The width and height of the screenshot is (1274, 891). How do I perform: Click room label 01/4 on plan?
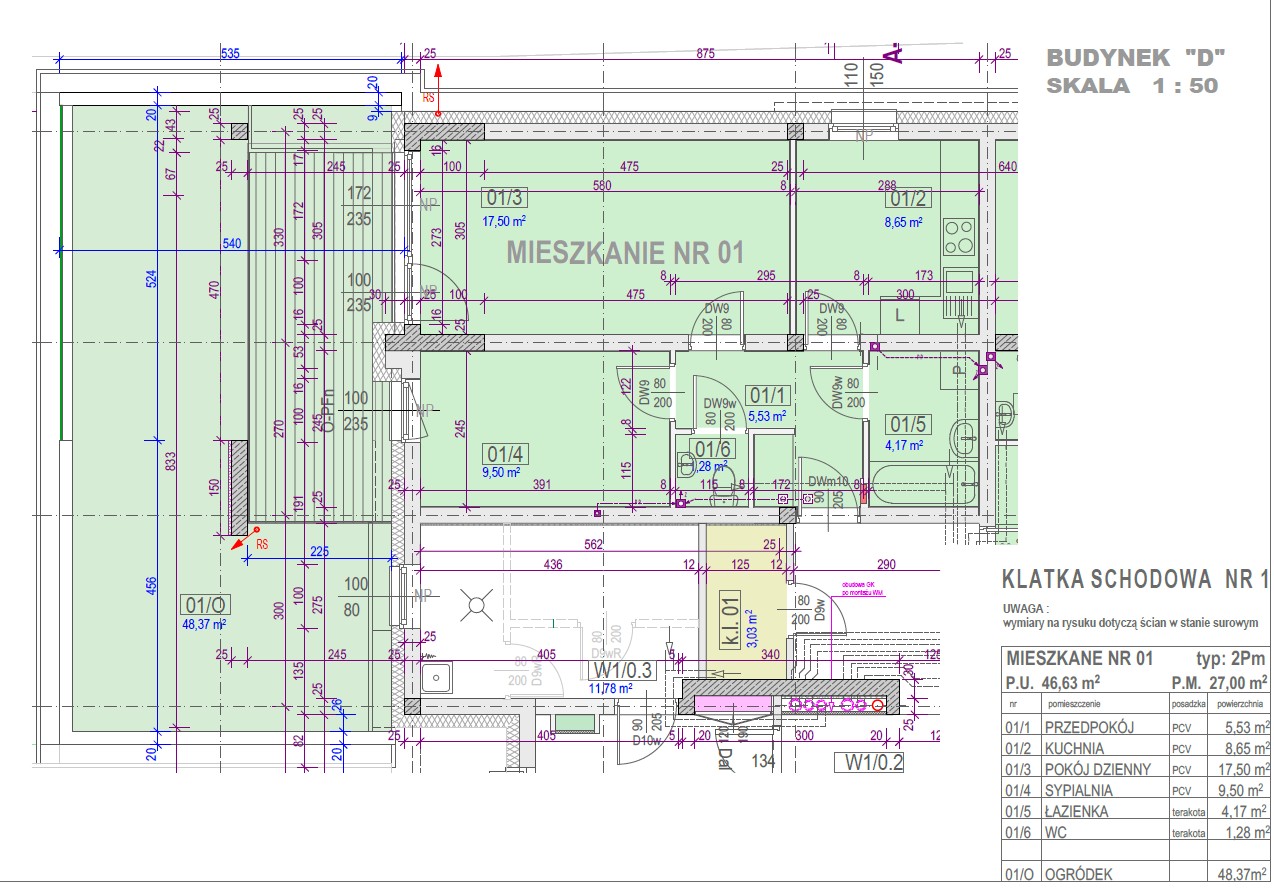[x=505, y=454]
